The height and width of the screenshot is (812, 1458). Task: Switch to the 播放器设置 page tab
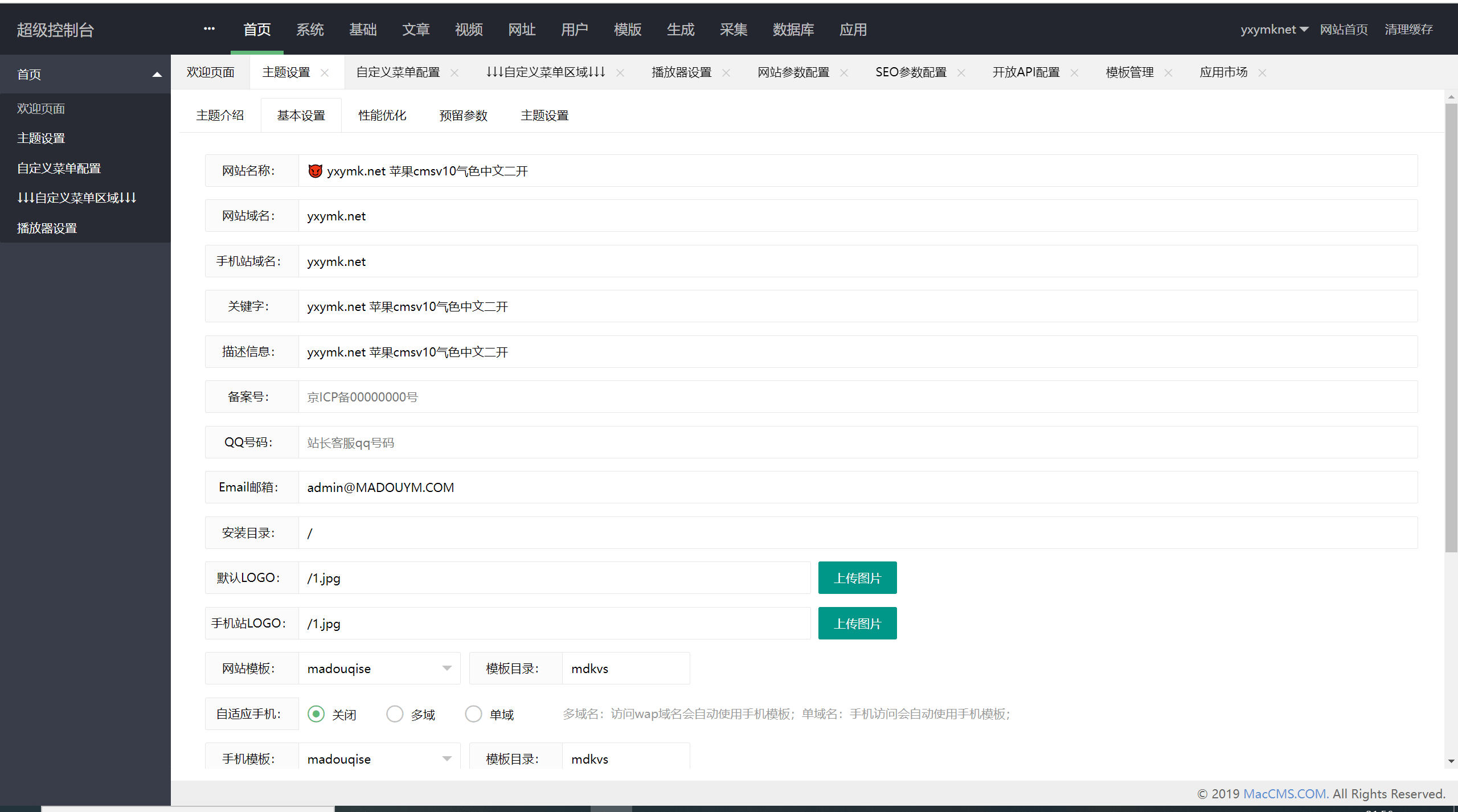click(682, 72)
